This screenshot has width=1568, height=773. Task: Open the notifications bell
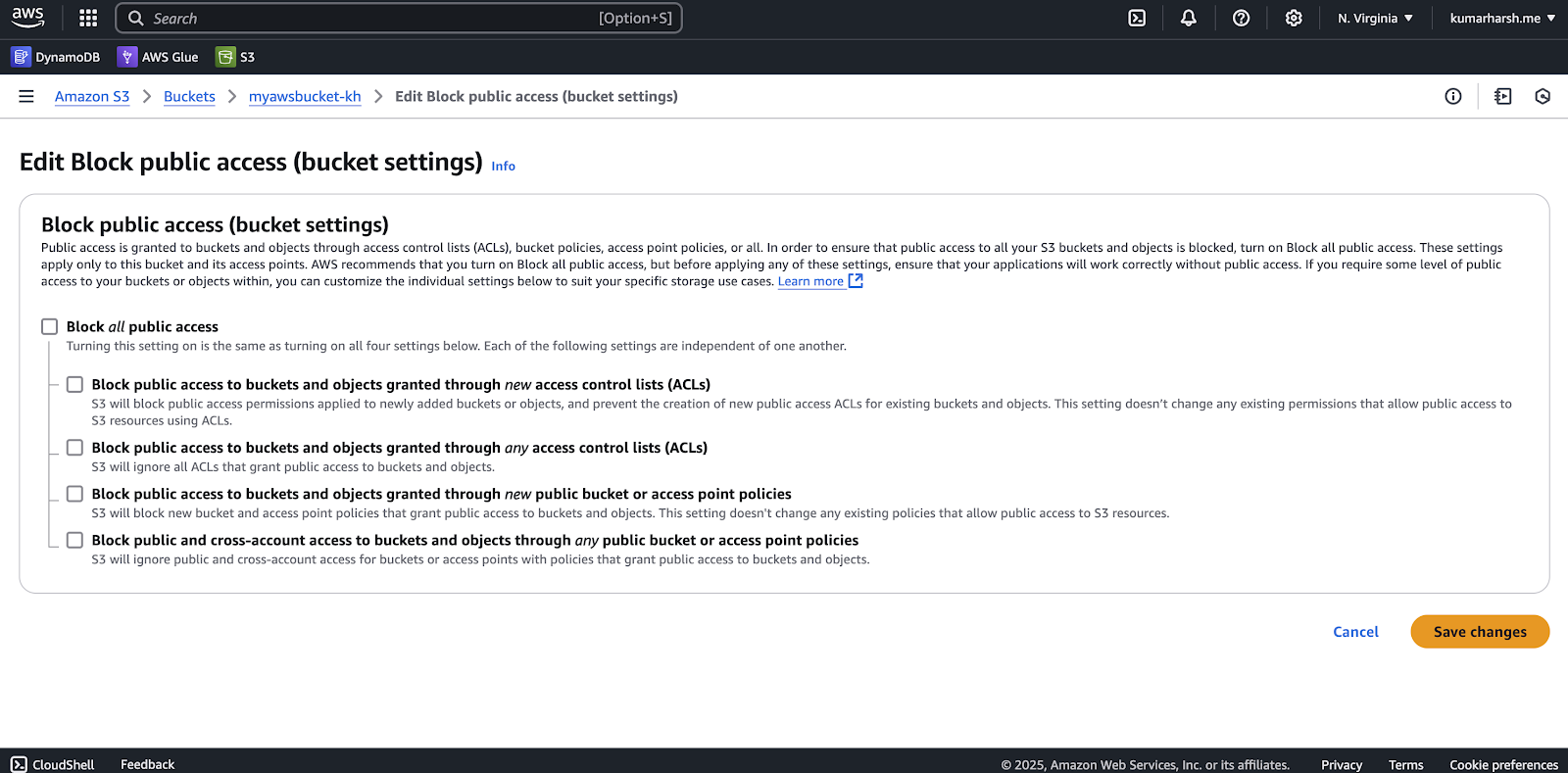[1189, 18]
